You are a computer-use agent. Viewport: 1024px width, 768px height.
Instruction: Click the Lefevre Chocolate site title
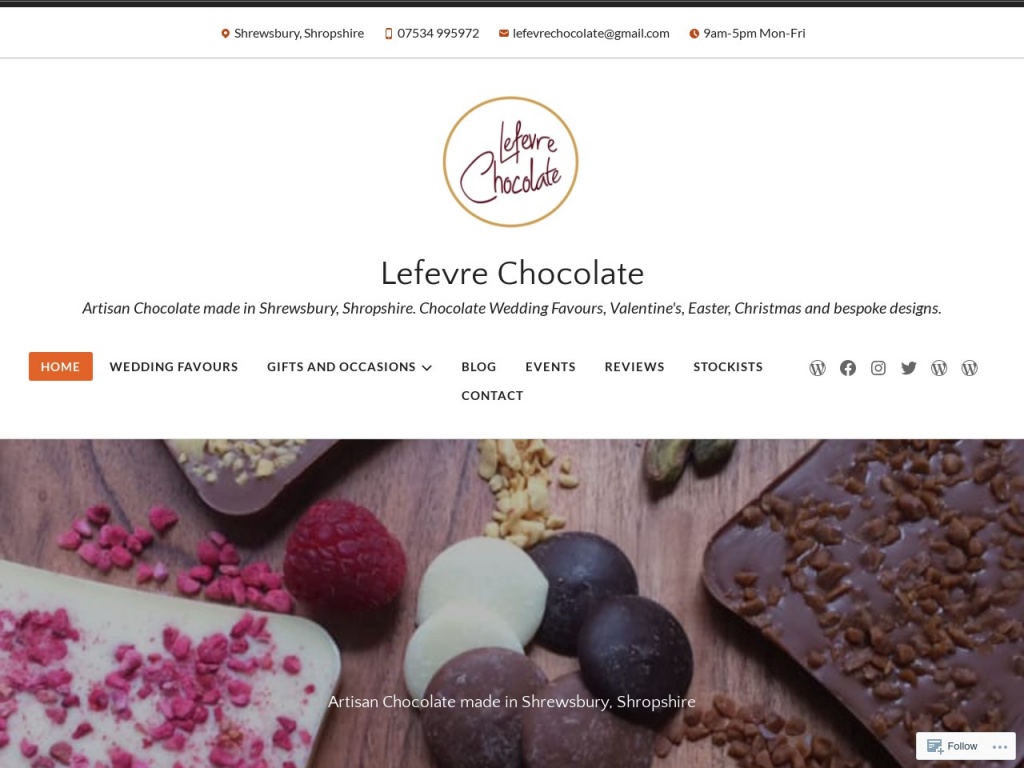[x=512, y=273]
